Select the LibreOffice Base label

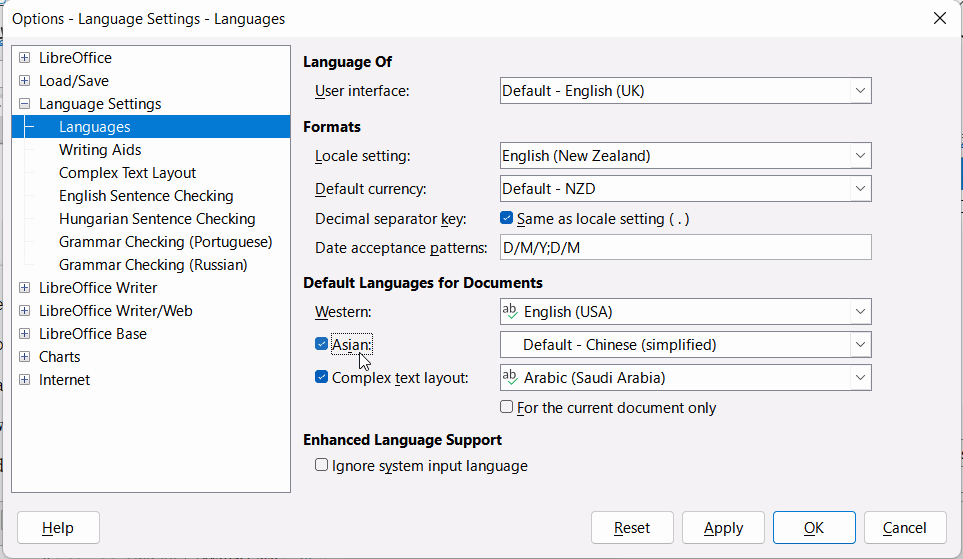93,334
